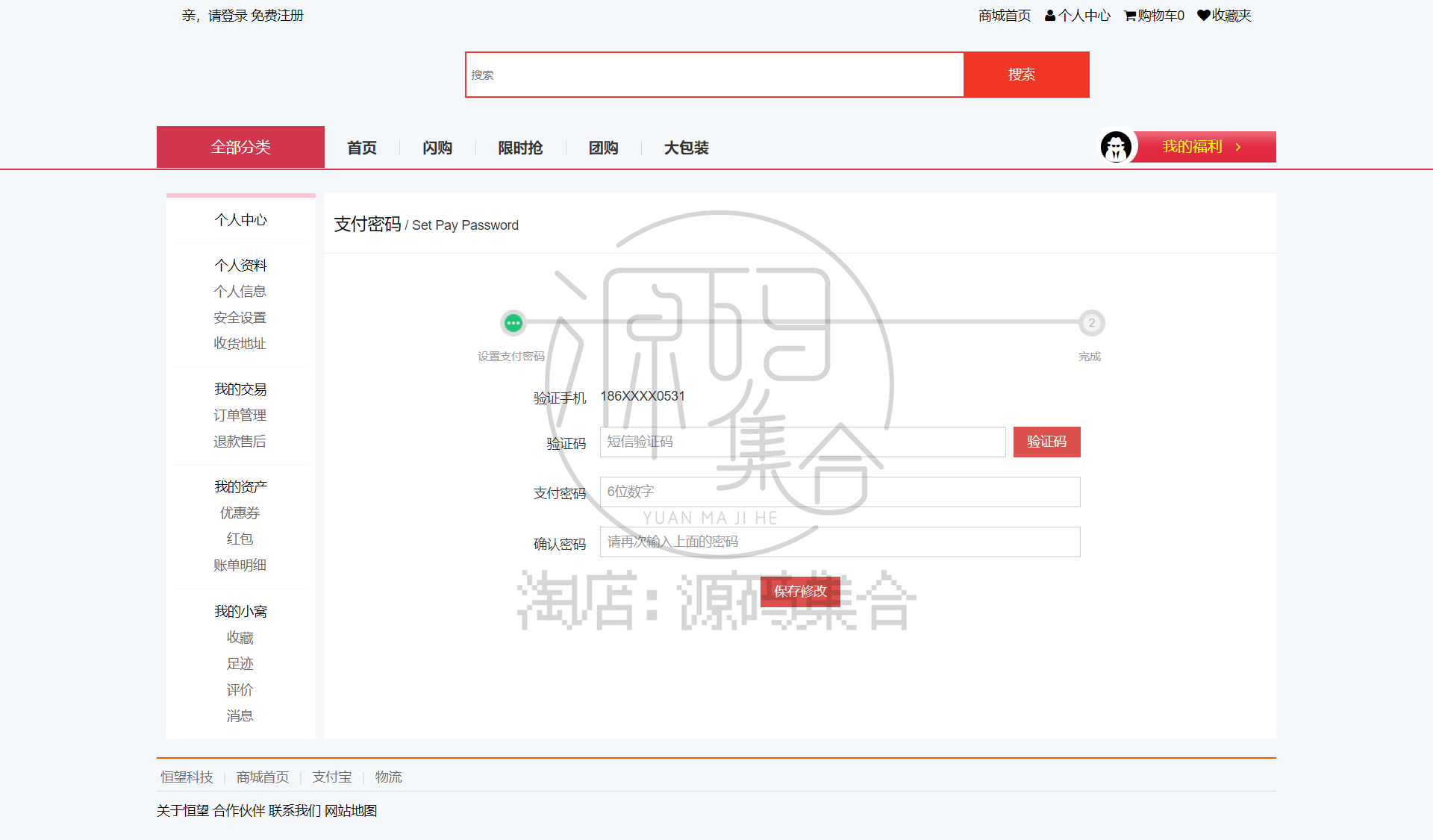
Task: Open 网站地图 footer link
Action: 351,811
